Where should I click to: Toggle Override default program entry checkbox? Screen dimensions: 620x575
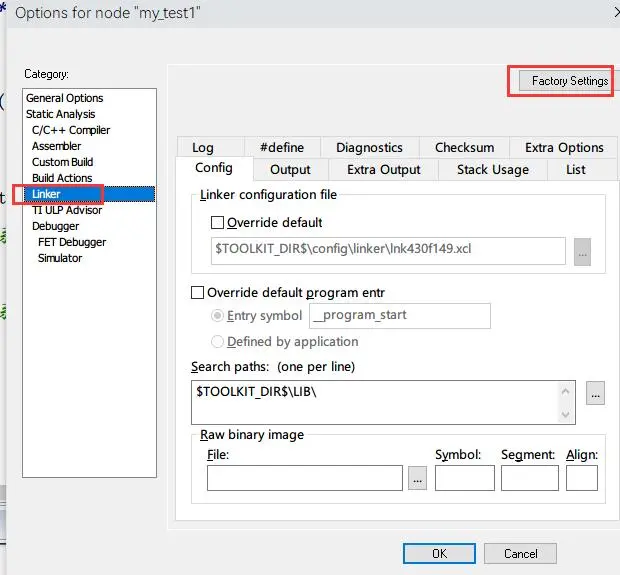(x=197, y=293)
